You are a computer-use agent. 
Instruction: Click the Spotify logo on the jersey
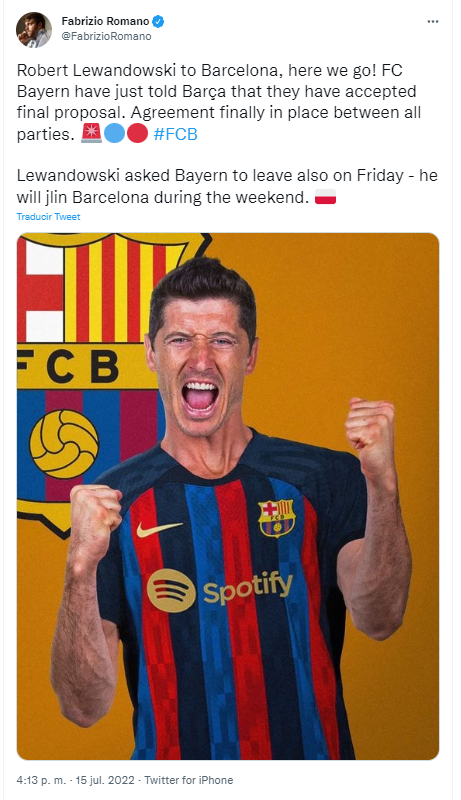tap(220, 590)
